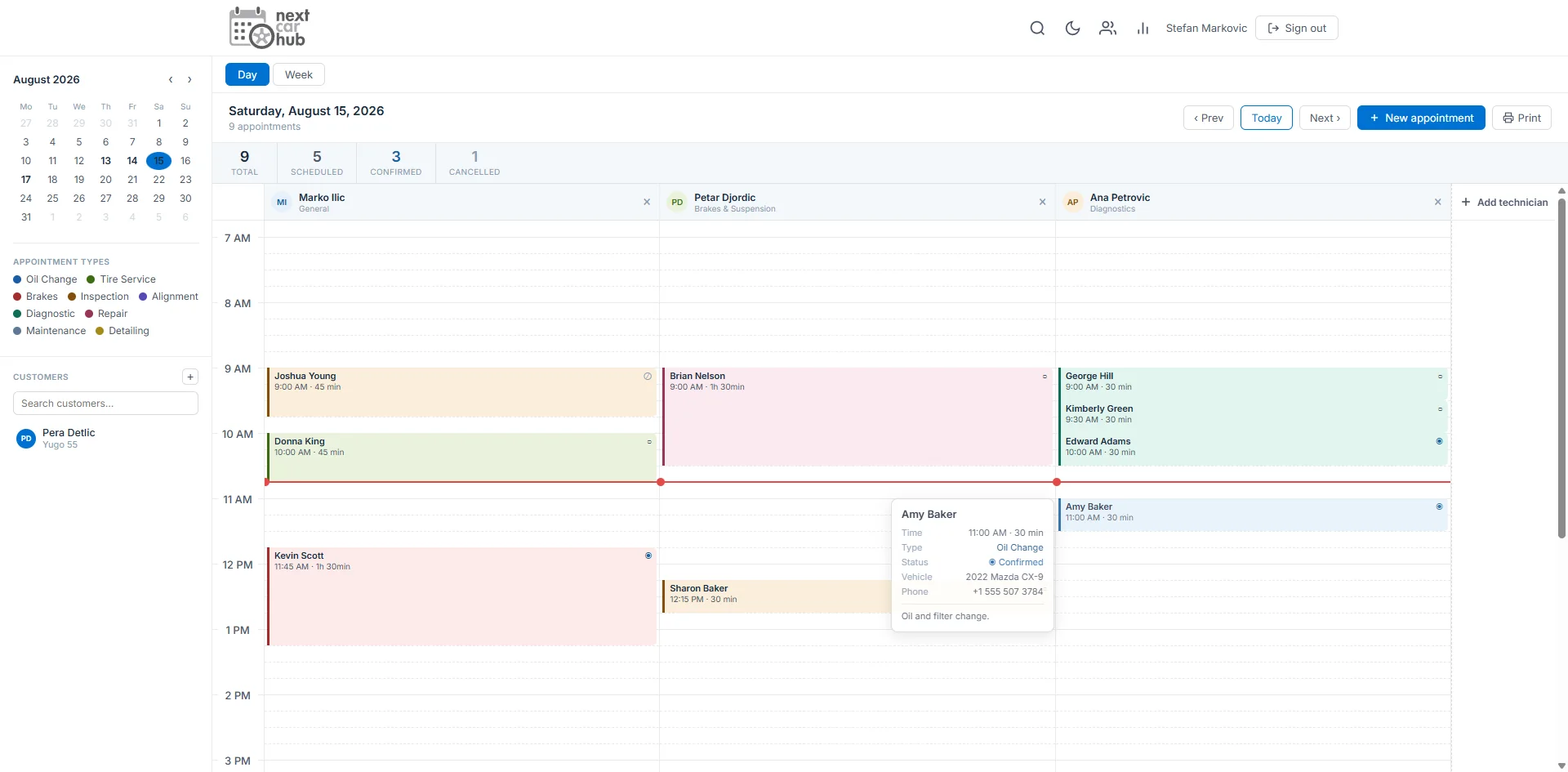Remove Petar Djordic technician column
Screen dimensions: 1568x772
pos(1042,202)
